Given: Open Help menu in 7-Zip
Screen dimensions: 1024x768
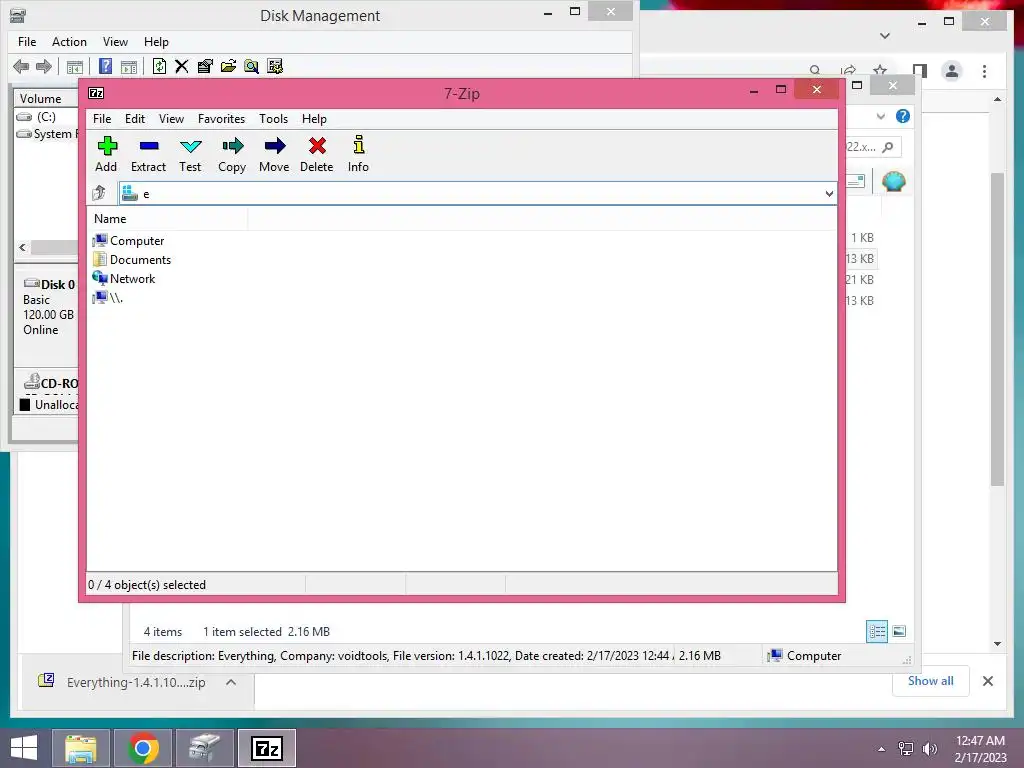Looking at the screenshot, I should click(x=314, y=119).
